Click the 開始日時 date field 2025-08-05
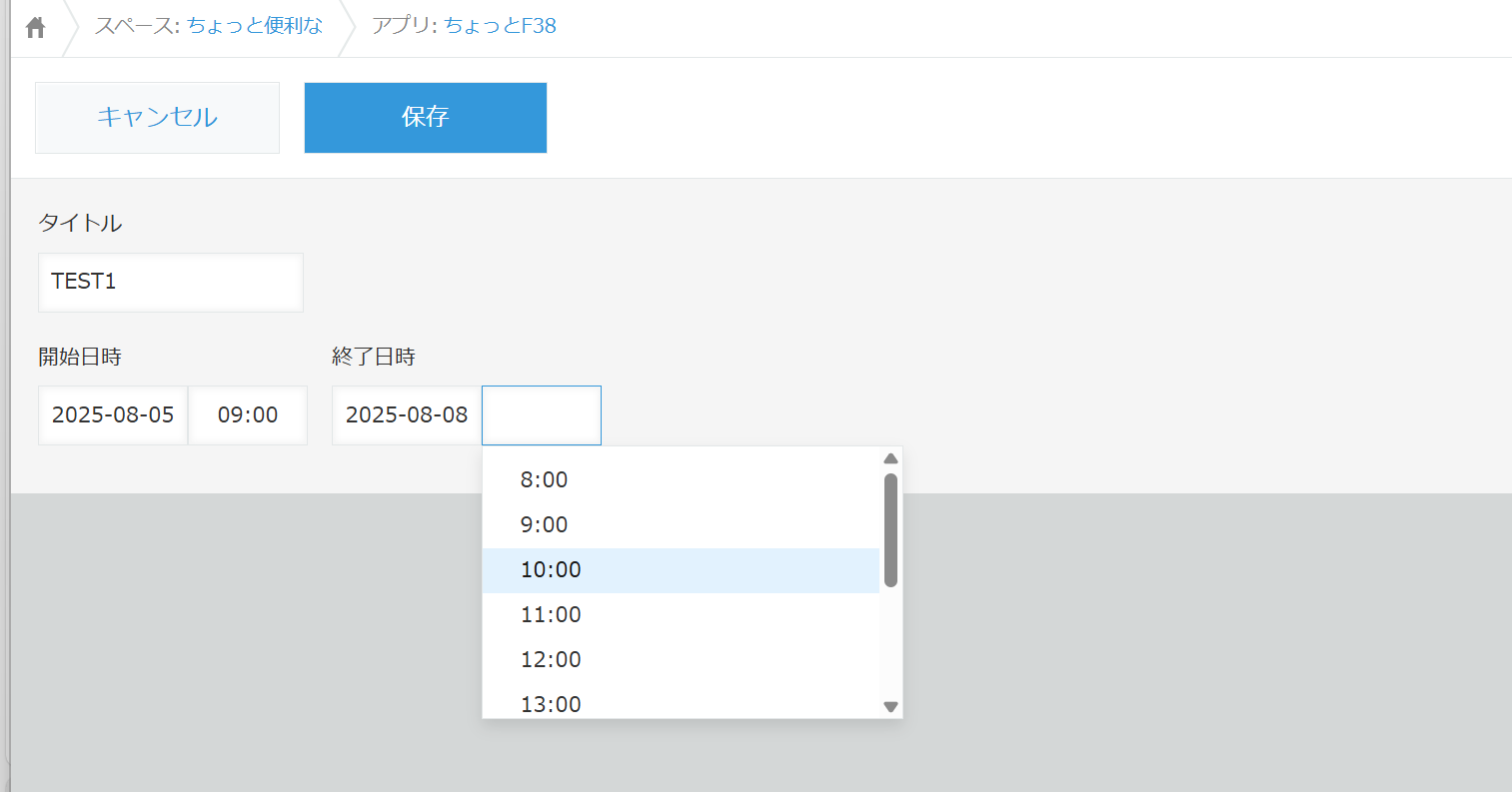The height and width of the screenshot is (792, 1512). [113, 415]
